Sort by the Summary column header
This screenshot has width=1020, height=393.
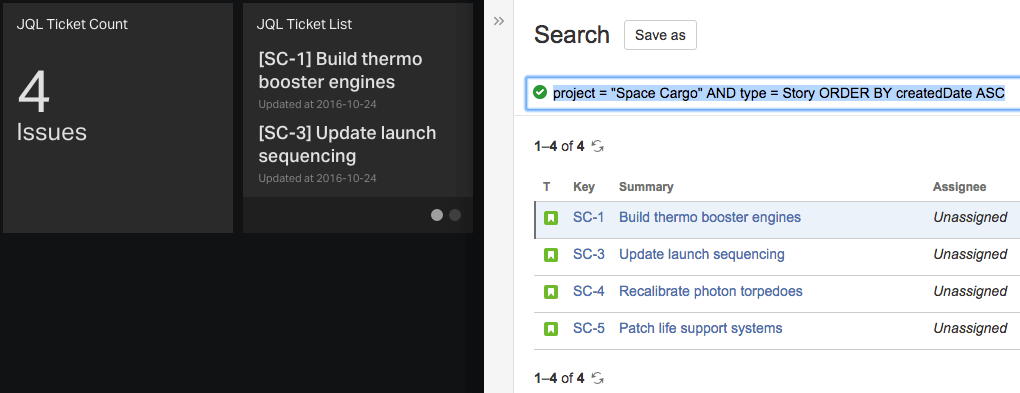coord(646,187)
